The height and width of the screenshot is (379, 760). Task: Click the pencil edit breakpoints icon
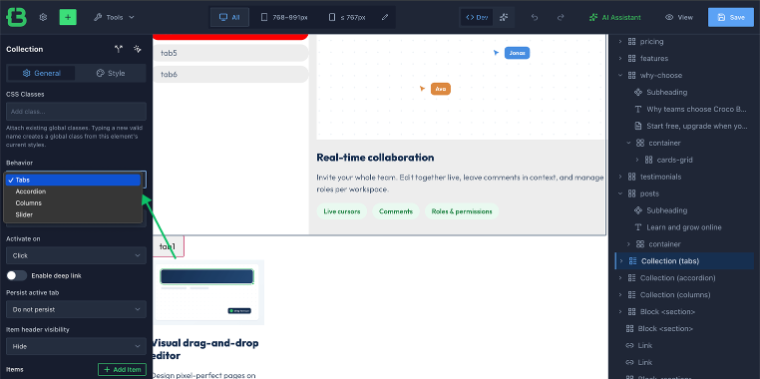385,17
